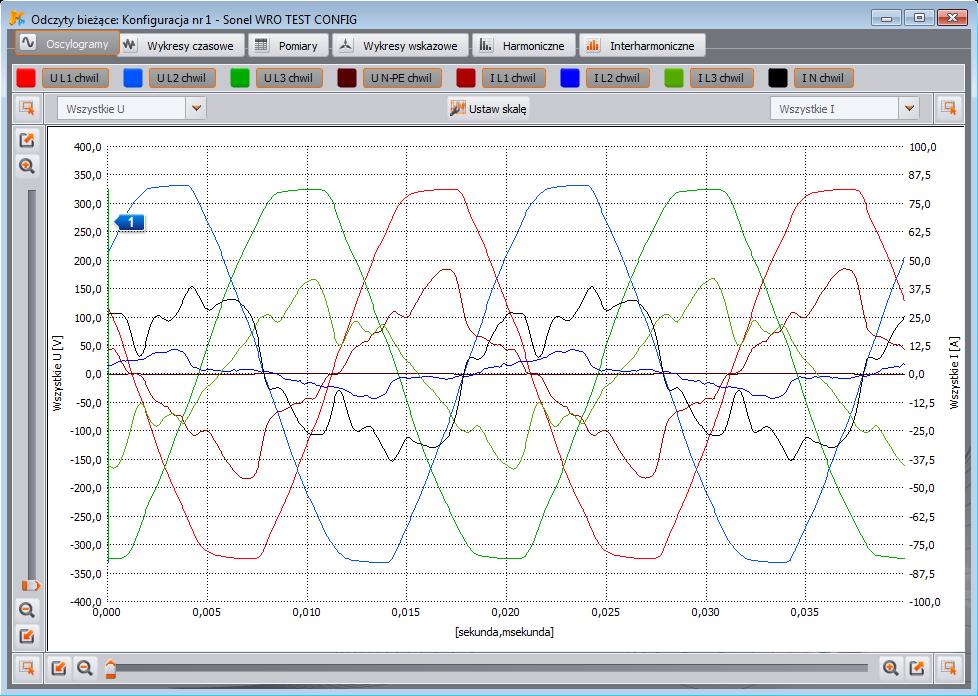Screen dimensions: 978x696
Task: Click the green U L3 color swatch
Action: click(240, 78)
